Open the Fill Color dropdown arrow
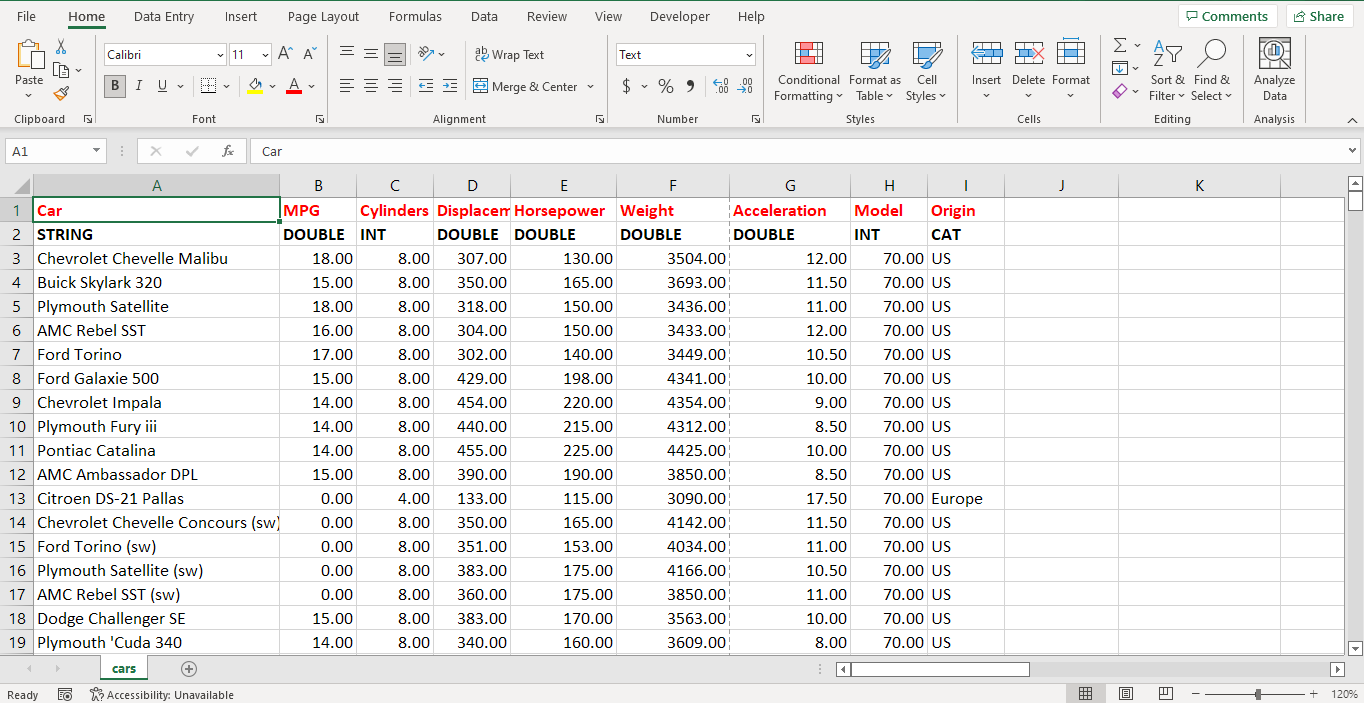 tap(270, 87)
